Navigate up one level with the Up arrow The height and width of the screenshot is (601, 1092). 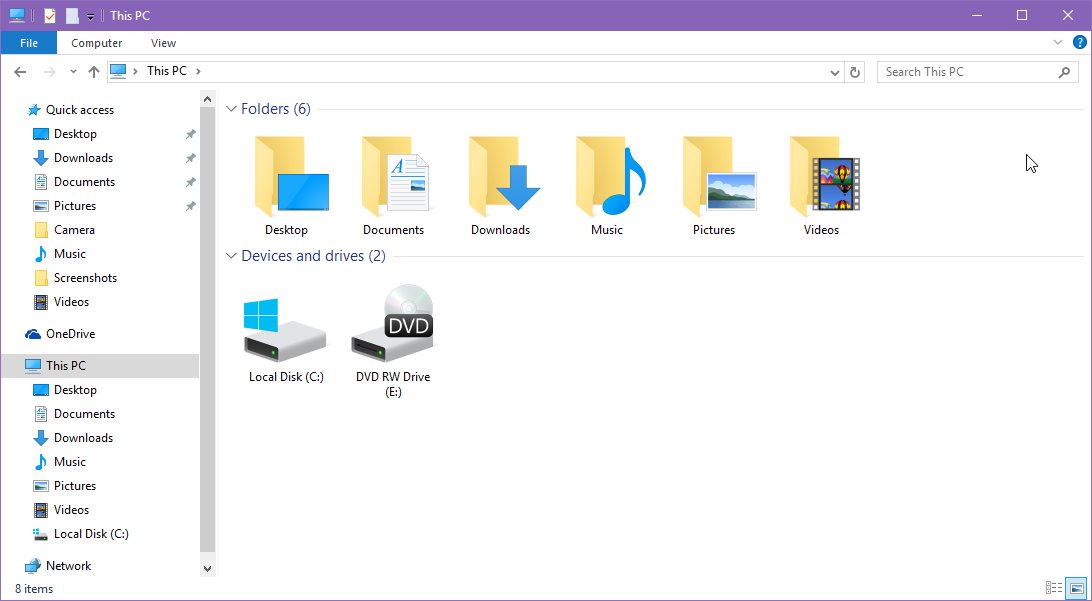tap(94, 71)
